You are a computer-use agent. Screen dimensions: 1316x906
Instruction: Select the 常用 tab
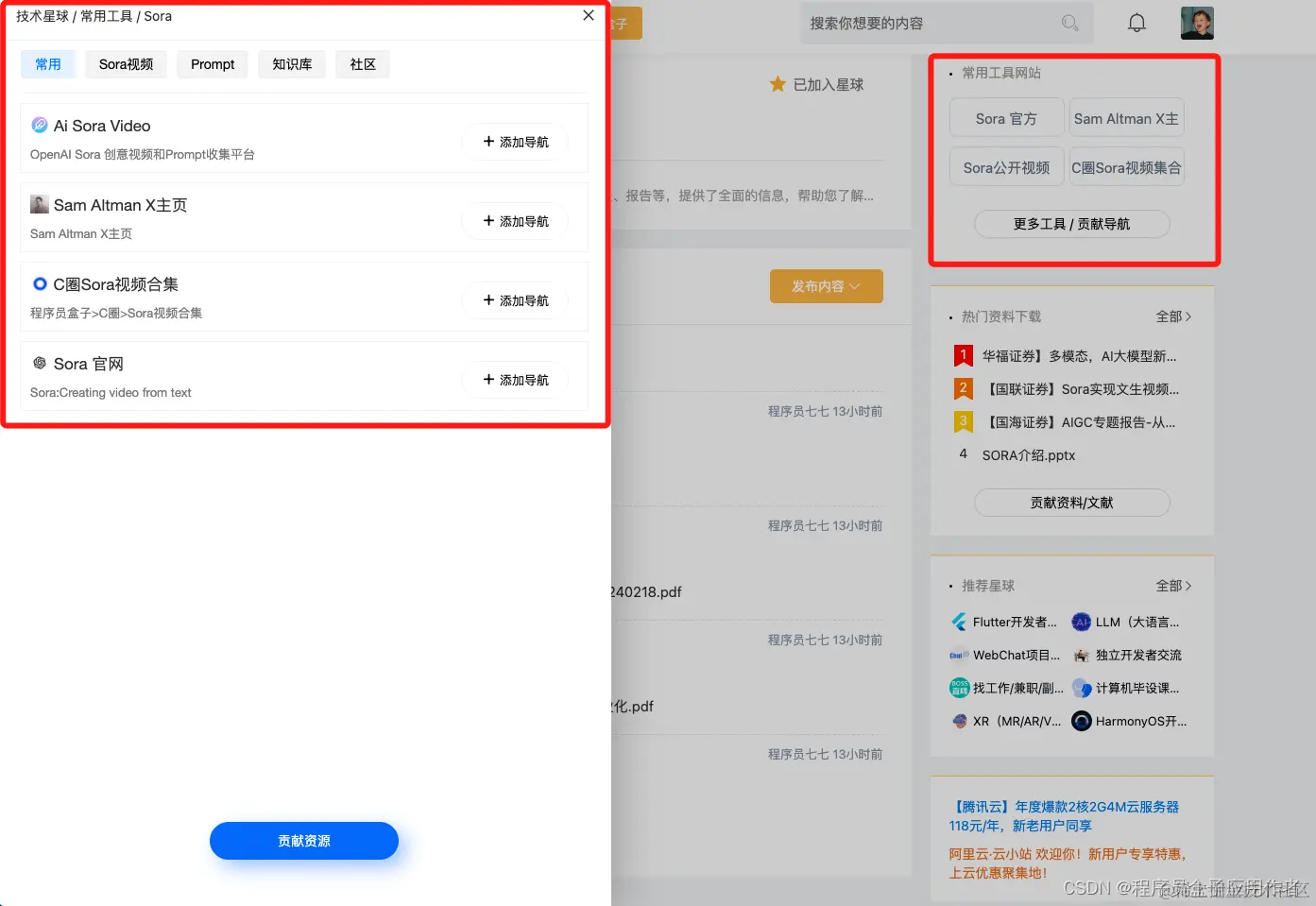pyautogui.click(x=48, y=64)
